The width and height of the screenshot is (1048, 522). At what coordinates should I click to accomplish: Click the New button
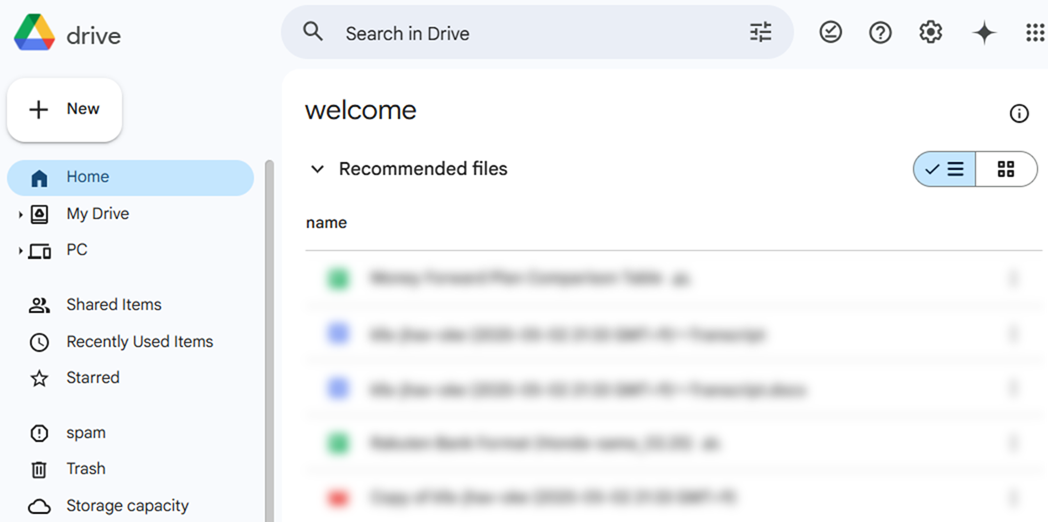click(x=64, y=110)
